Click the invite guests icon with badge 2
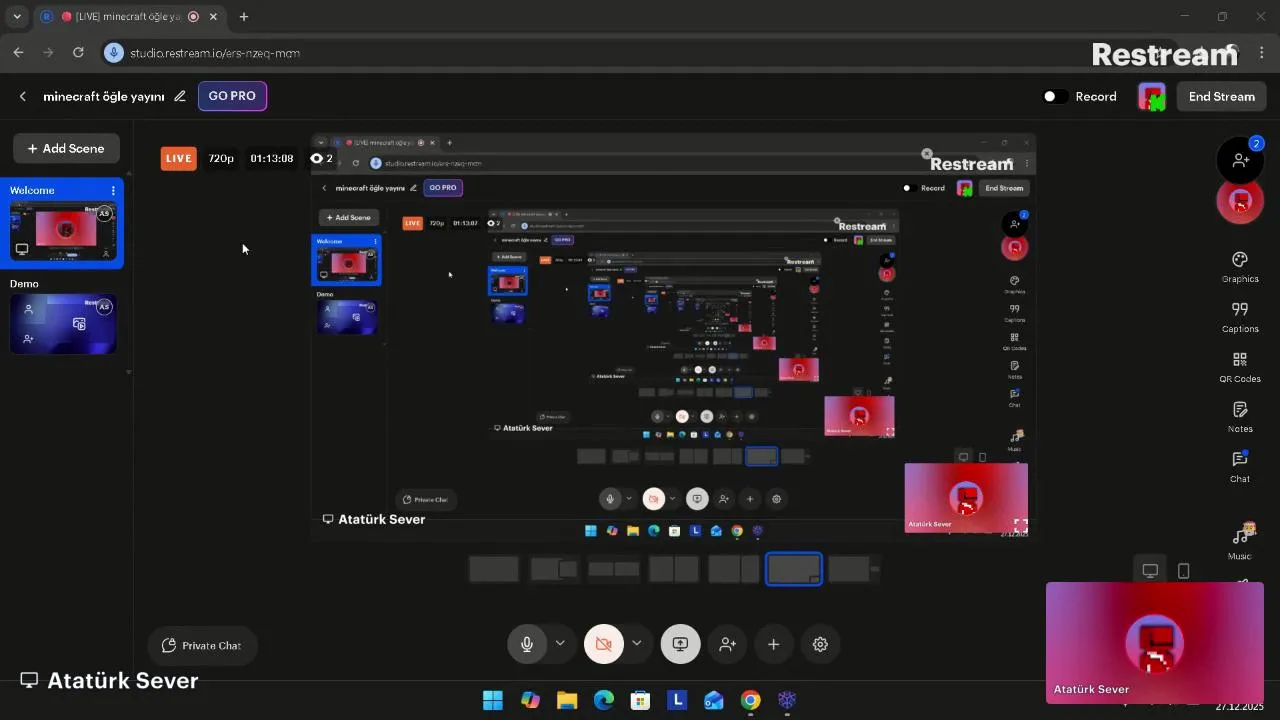This screenshot has height=720, width=1280. 1240,160
